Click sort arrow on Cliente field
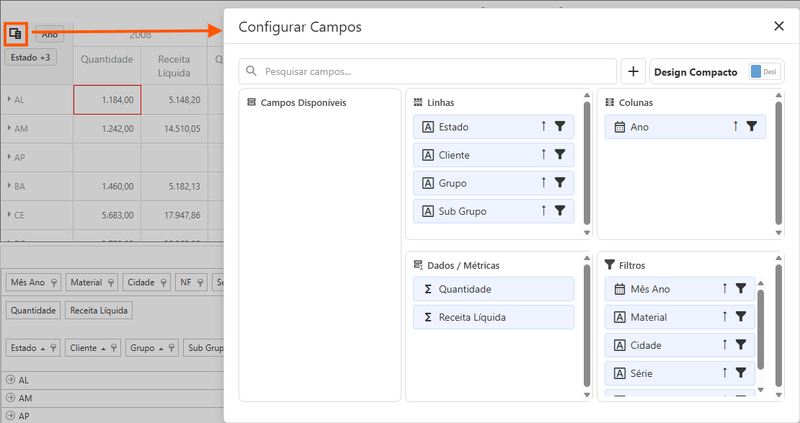The image size is (800, 423). [543, 154]
